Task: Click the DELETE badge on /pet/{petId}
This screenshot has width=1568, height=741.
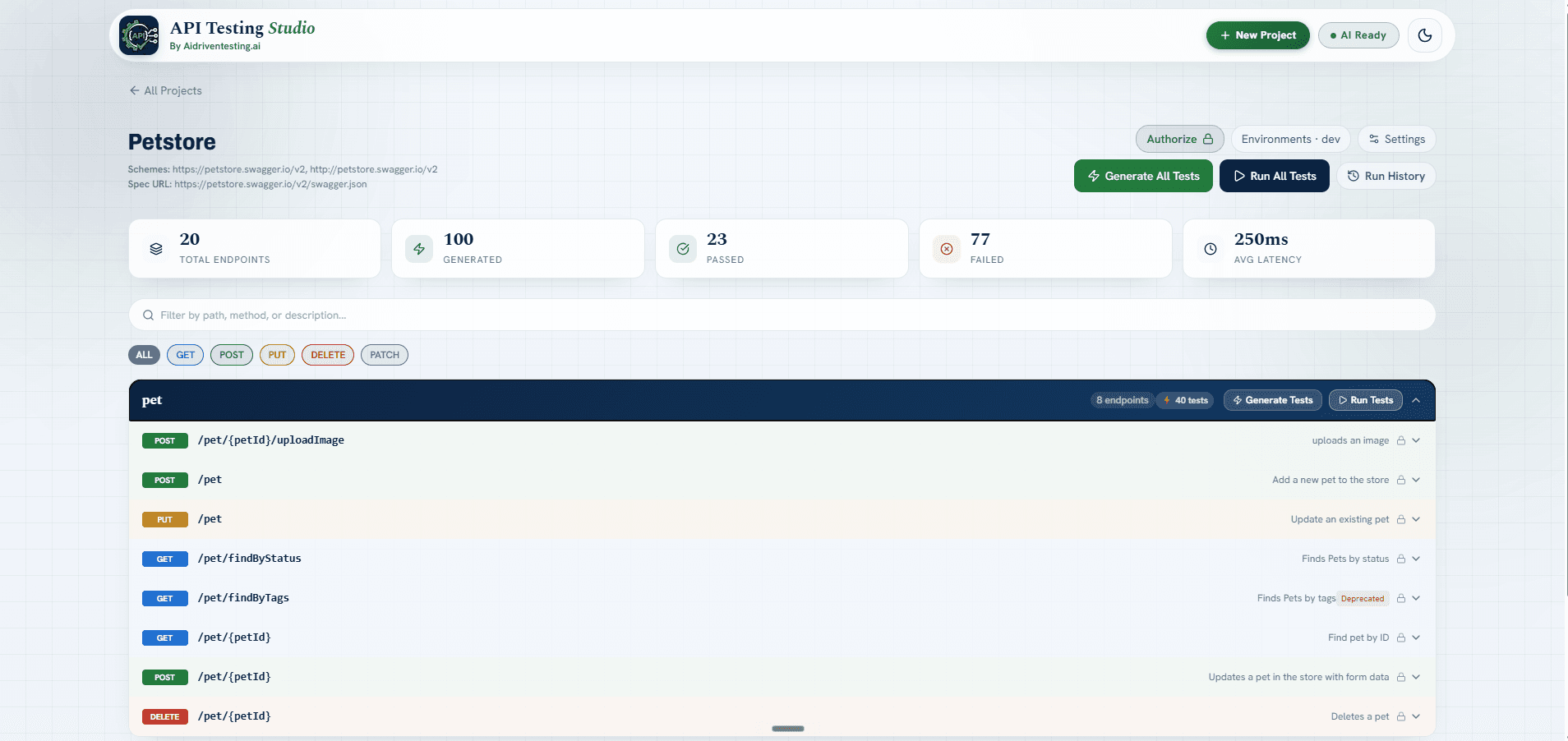Action: 165,716
